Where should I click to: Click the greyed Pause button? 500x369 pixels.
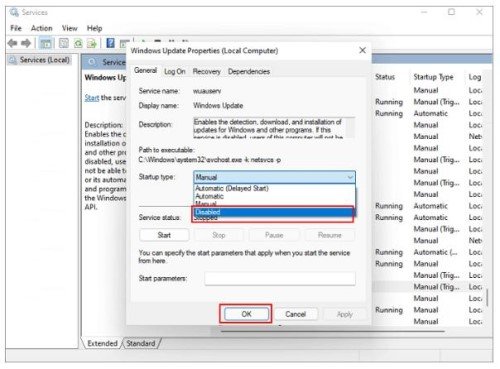pos(274,235)
